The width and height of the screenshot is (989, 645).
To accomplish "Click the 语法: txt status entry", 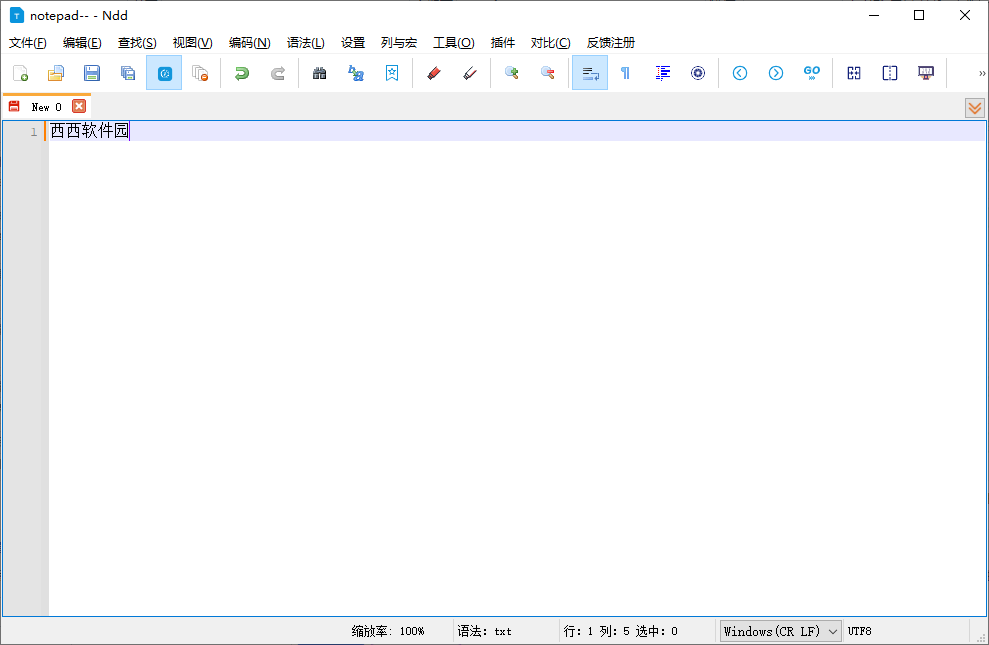I will point(484,631).
